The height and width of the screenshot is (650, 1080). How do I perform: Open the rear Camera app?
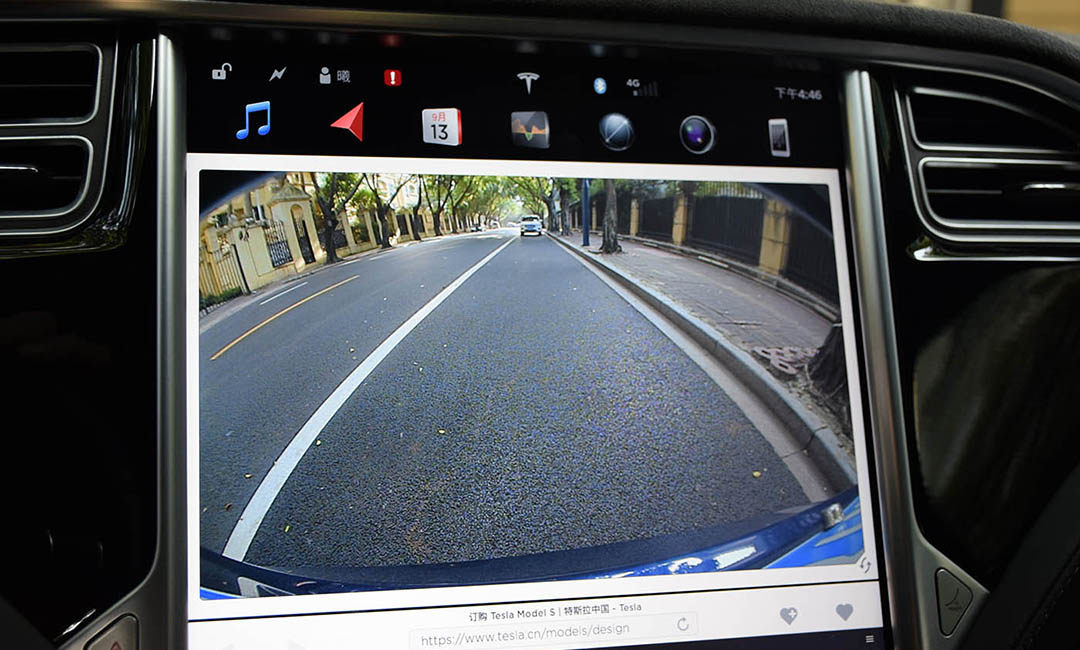pyautogui.click(x=697, y=134)
